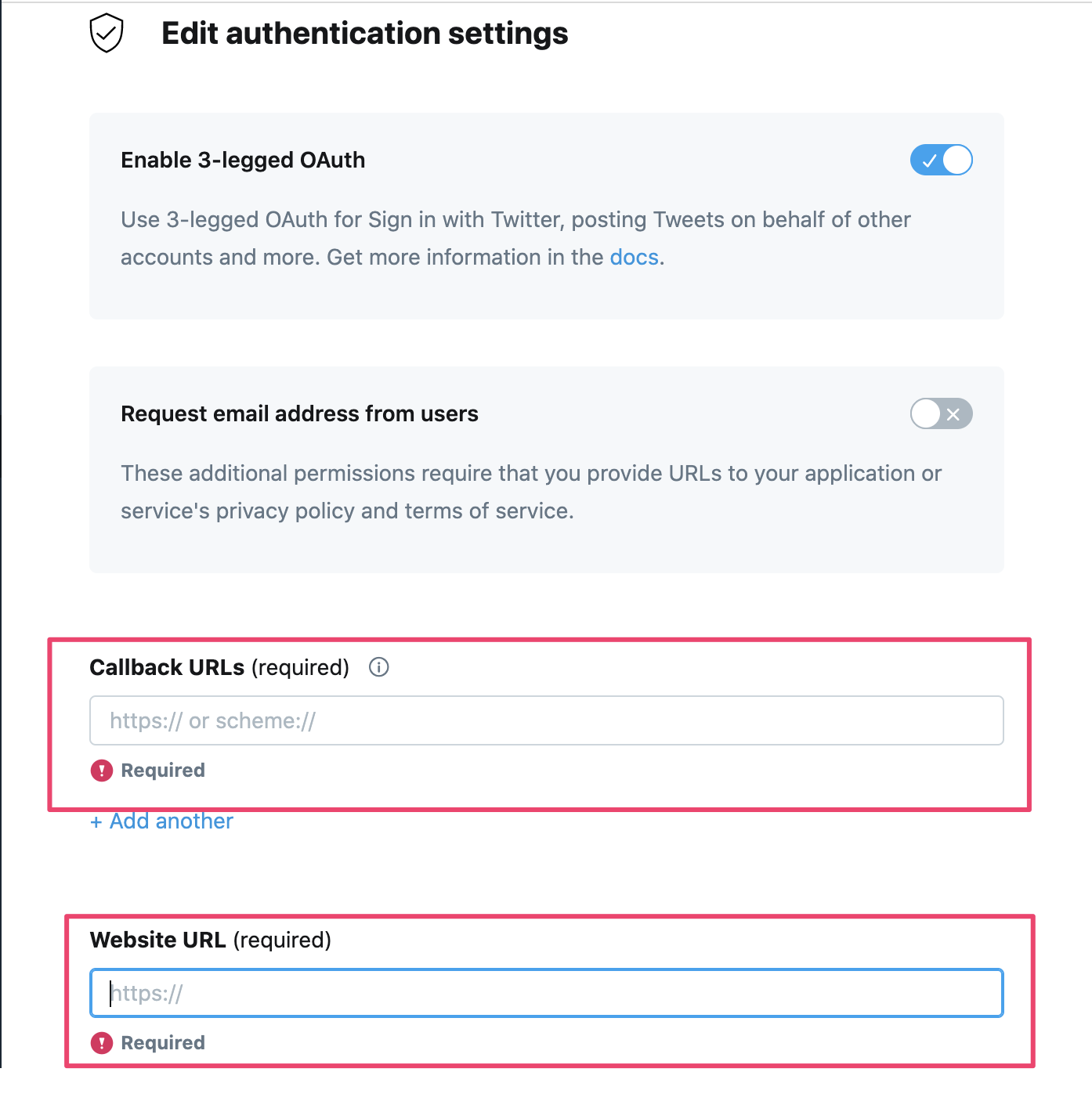Click the + Add another callback URL link
This screenshot has height=1101, width=1092.
[161, 821]
